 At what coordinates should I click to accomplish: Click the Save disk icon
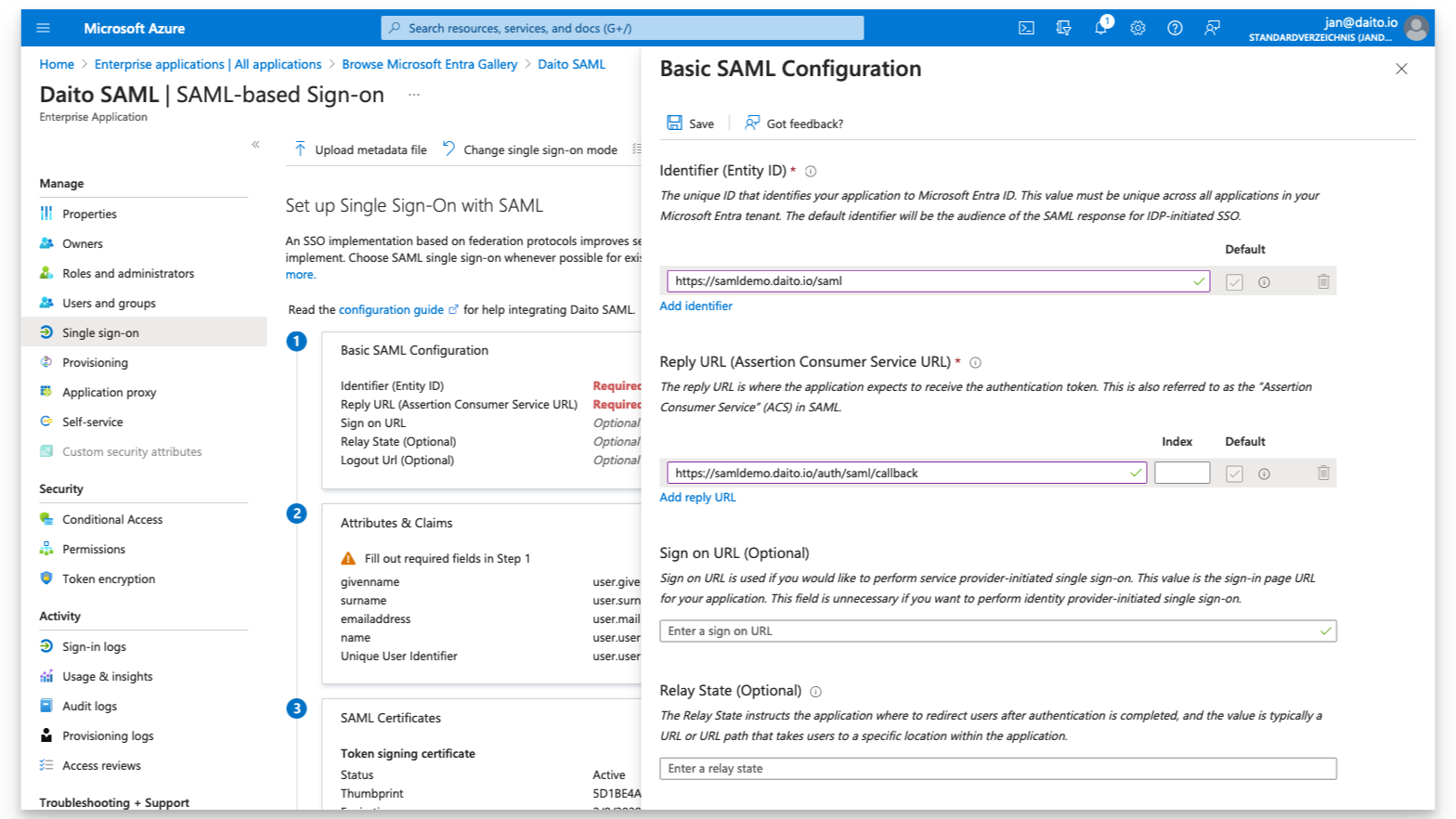tap(675, 123)
